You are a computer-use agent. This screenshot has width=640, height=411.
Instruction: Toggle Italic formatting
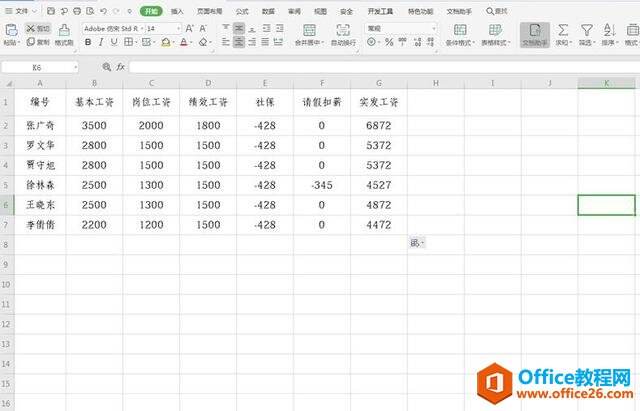(101, 42)
